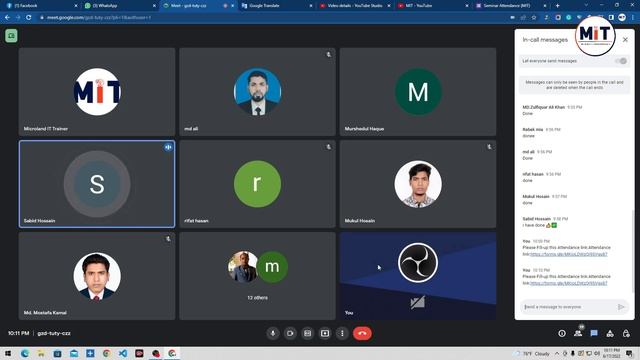640x360 pixels.
Task: Bookmark this page with star icon
Action: point(534,18)
